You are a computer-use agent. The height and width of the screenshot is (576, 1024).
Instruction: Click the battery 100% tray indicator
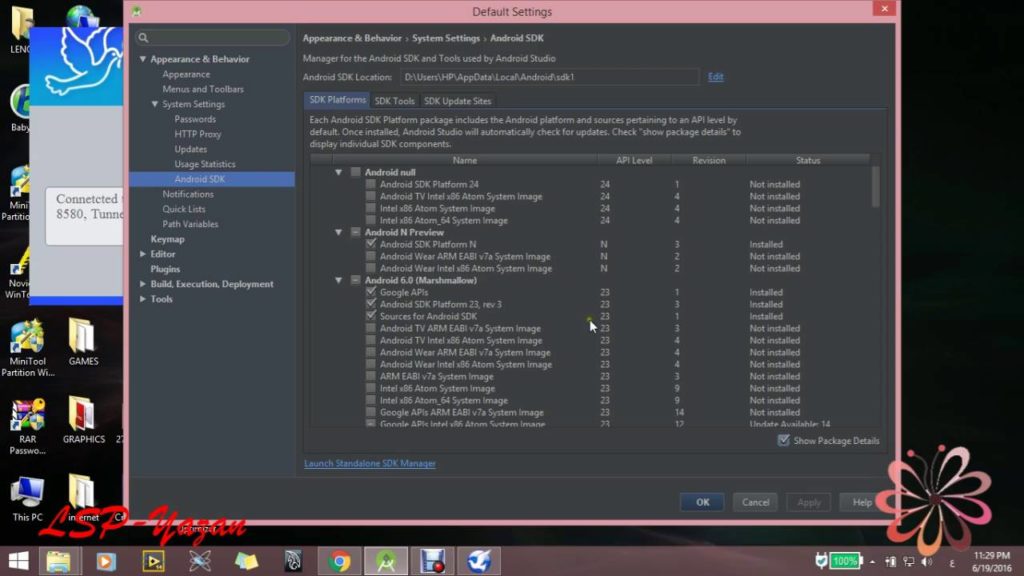click(844, 561)
